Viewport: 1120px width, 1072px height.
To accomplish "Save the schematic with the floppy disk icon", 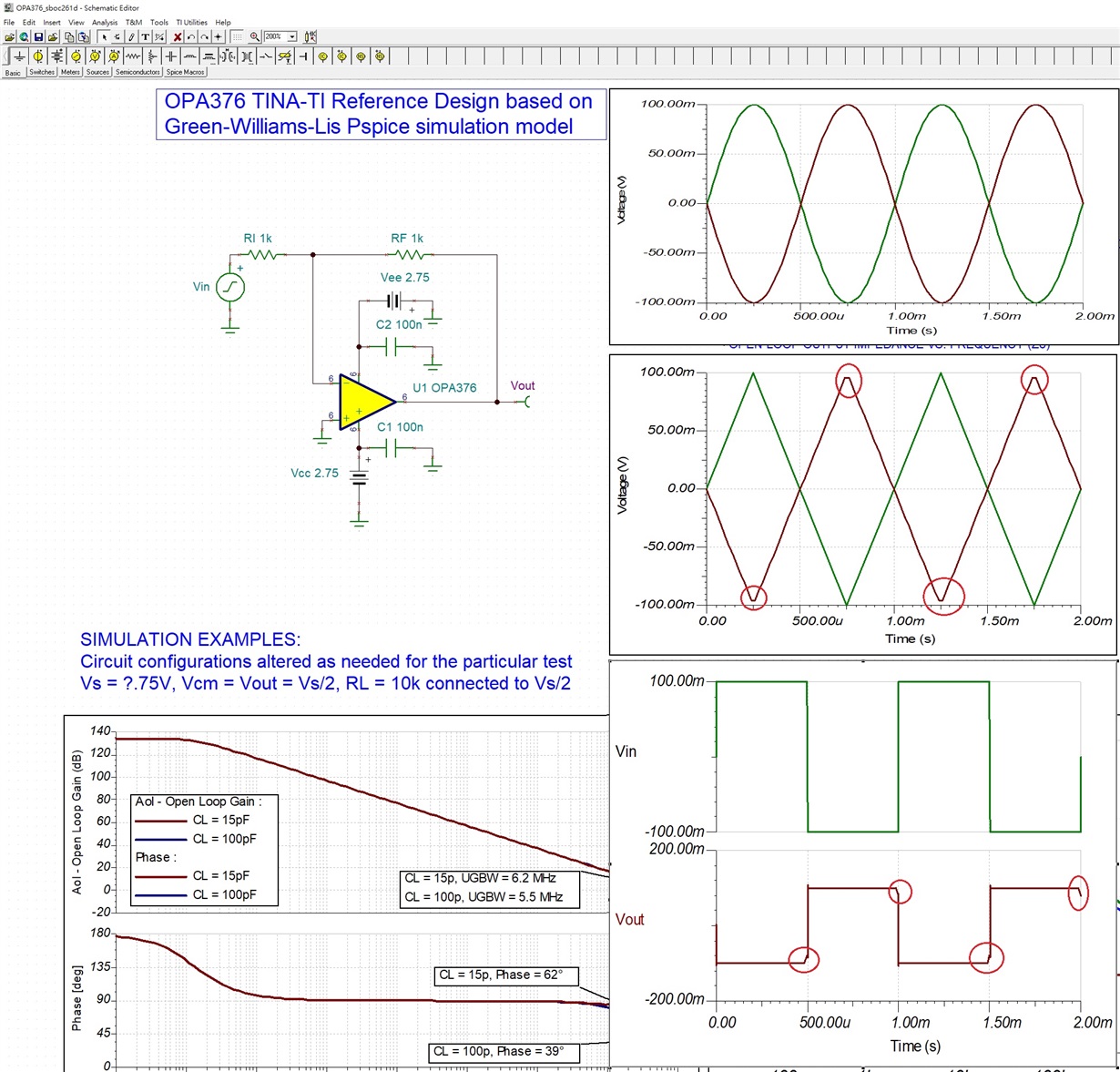I will tap(38, 37).
